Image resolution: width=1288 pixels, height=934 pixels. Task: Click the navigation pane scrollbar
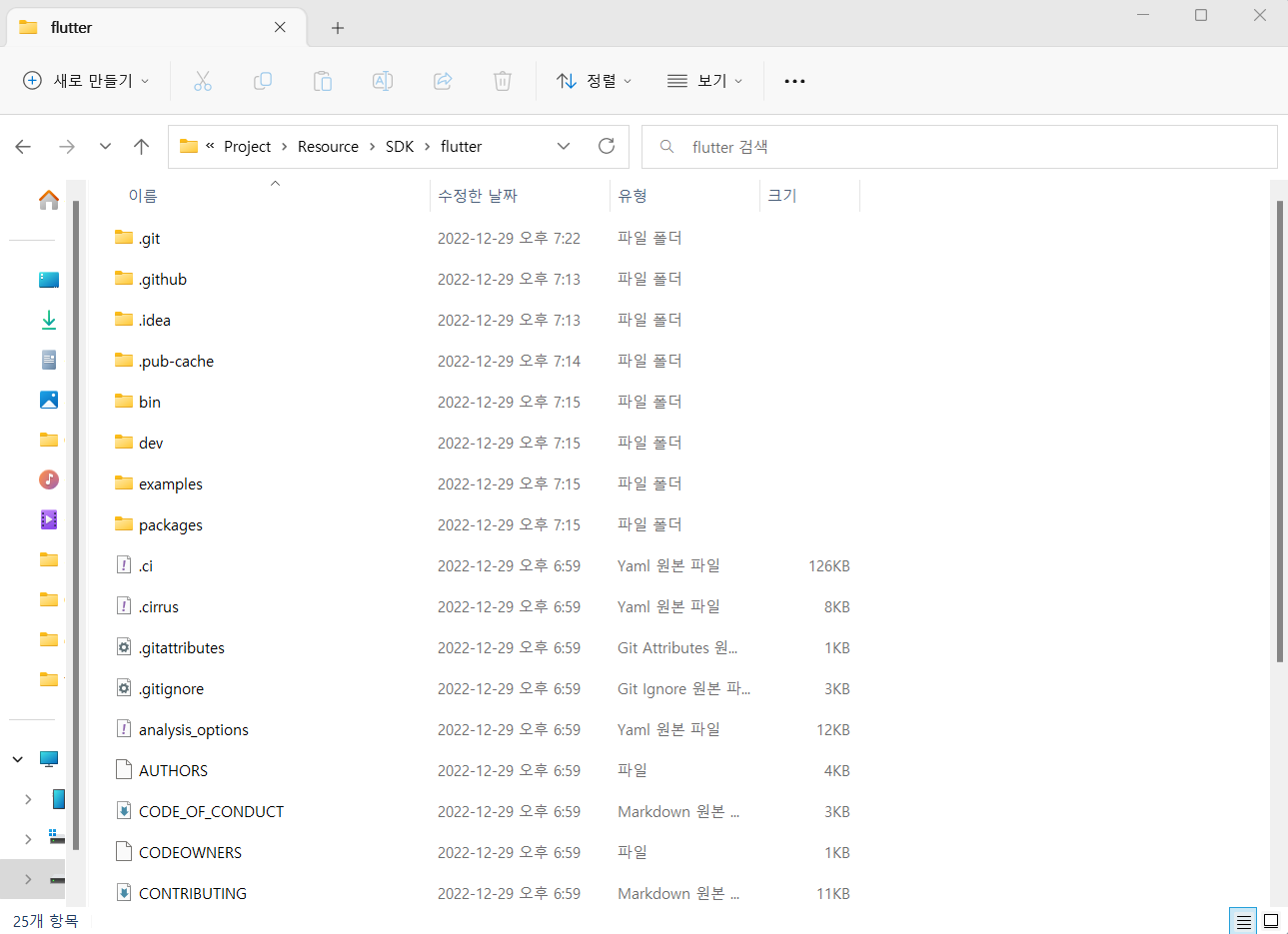76,524
